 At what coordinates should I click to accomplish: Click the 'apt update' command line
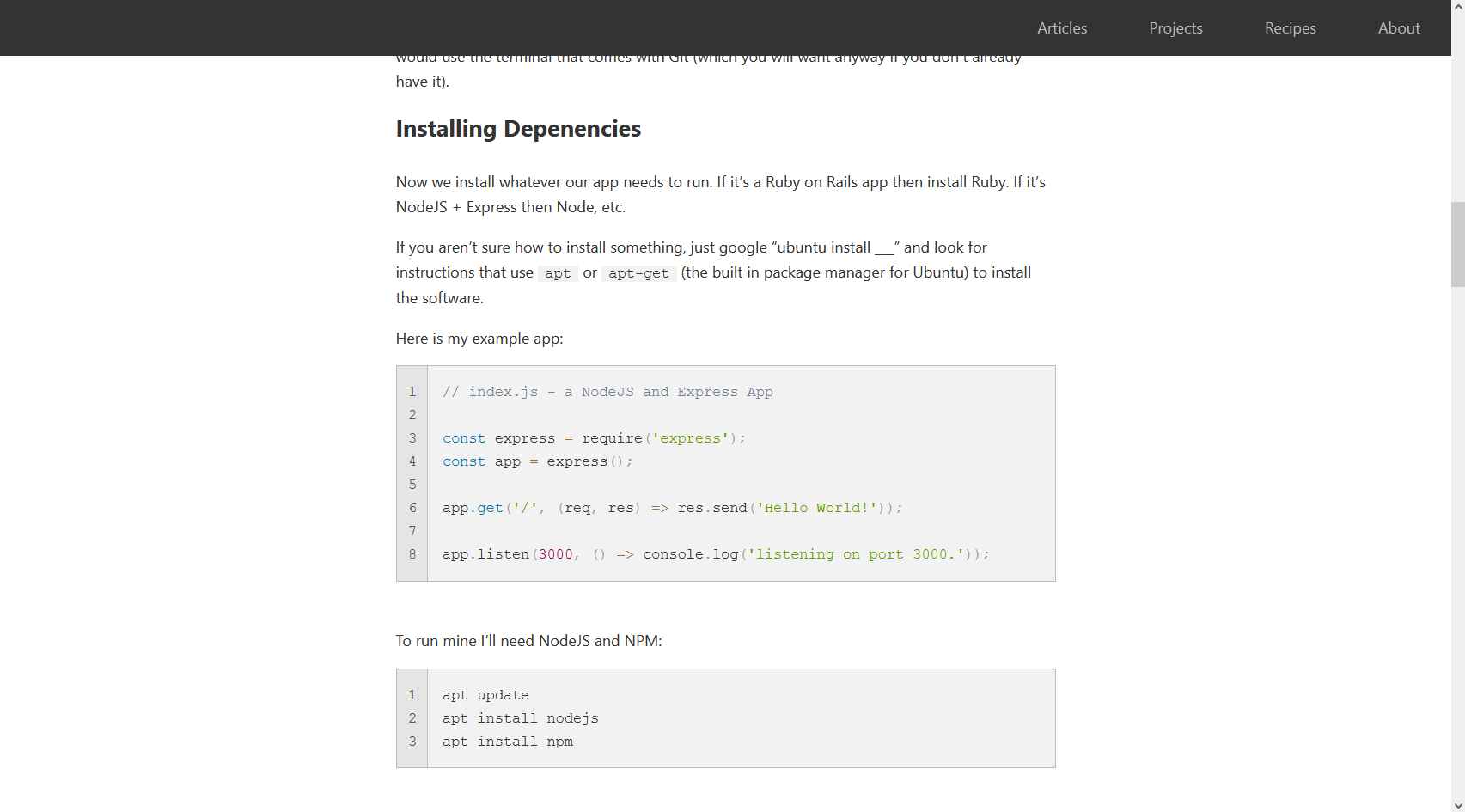(x=485, y=695)
